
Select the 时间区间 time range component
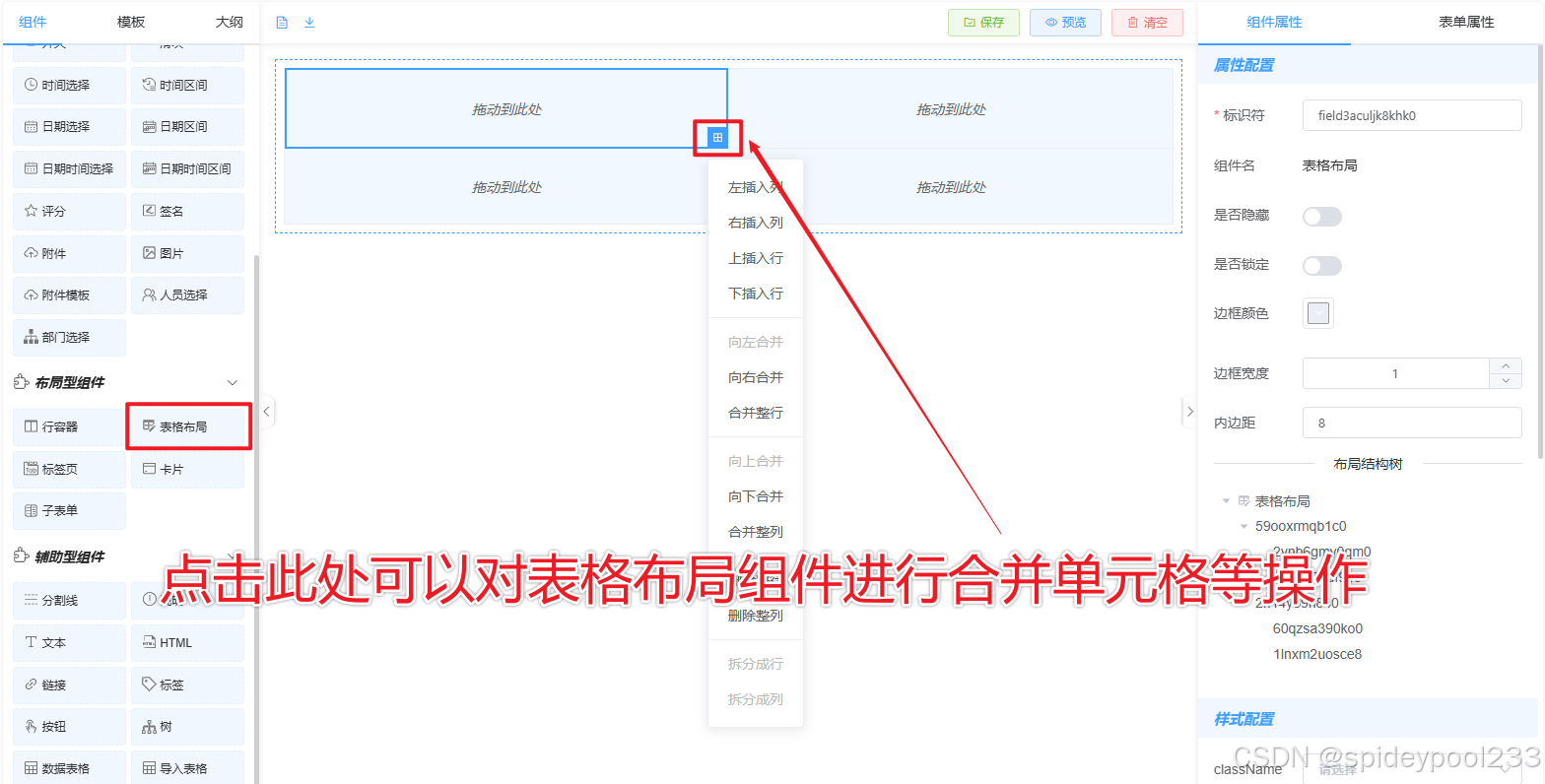[187, 86]
